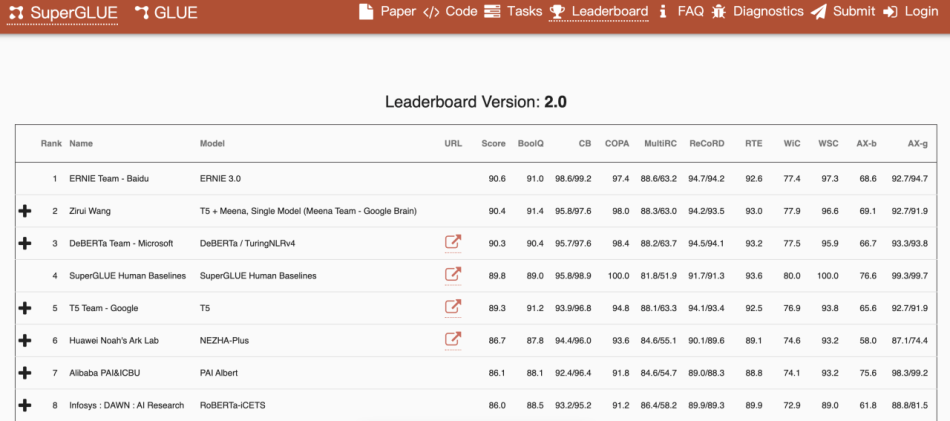The height and width of the screenshot is (421, 950).
Task: Click the WSC column header
Action: [828, 144]
